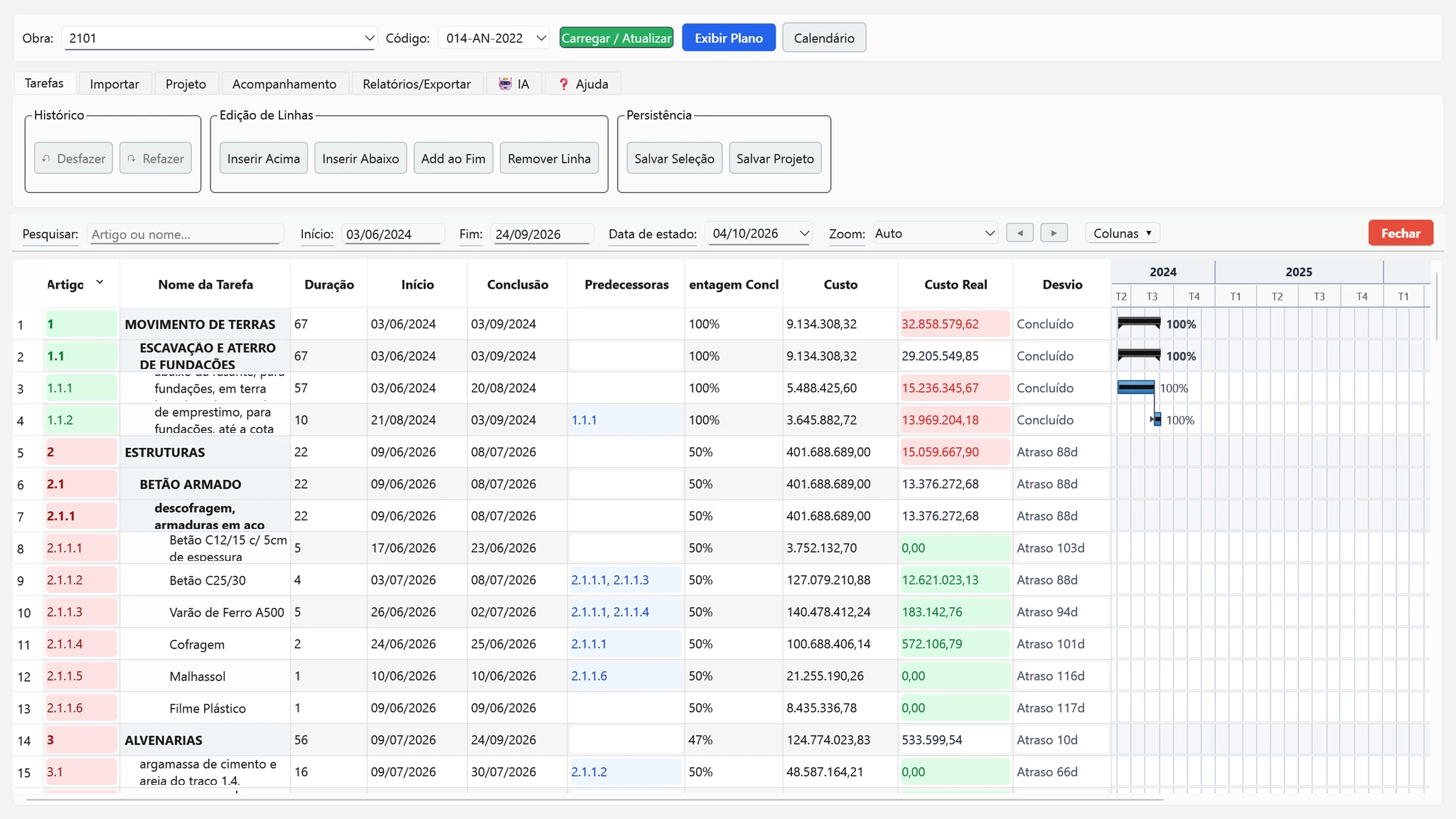Click Atraso 117d deviation cell

(x=1061, y=708)
